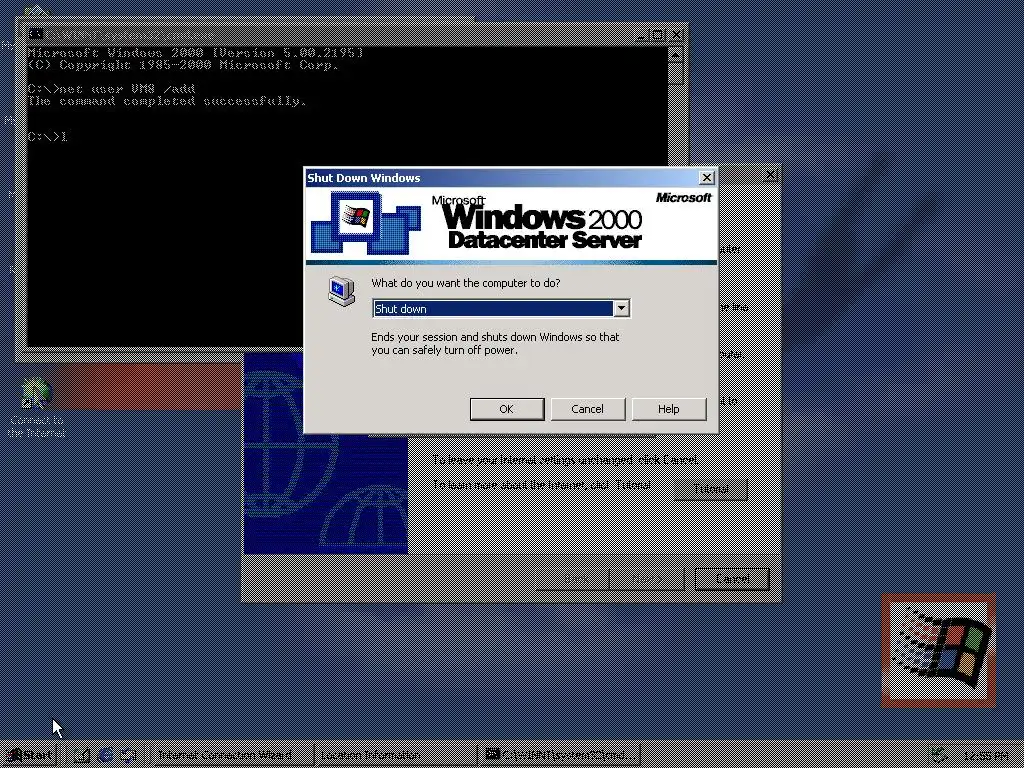1024x768 pixels.
Task: Click the dimmed Next button in wizard
Action: tap(647, 579)
